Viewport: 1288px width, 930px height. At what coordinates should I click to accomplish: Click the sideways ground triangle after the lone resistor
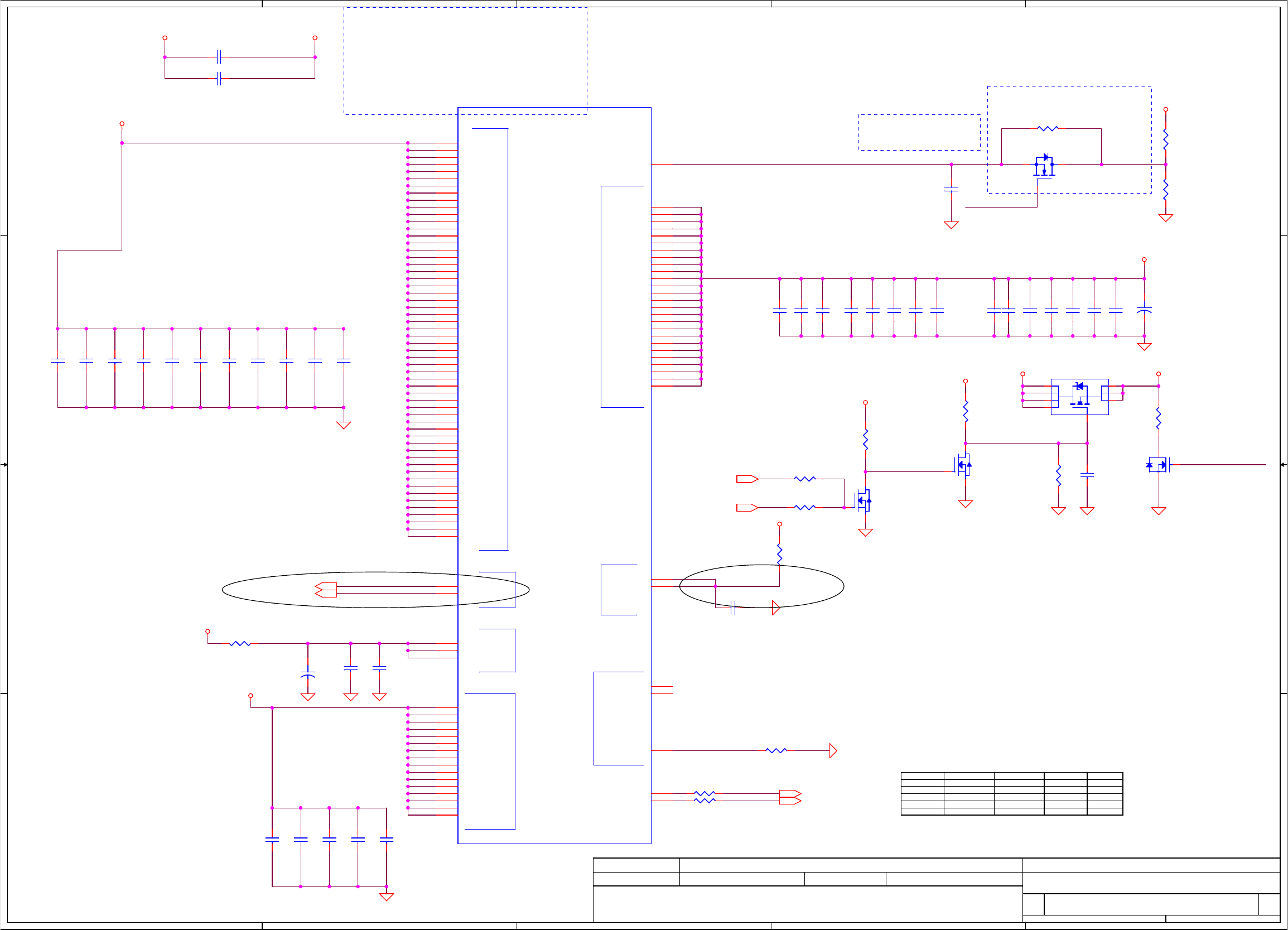tap(833, 750)
